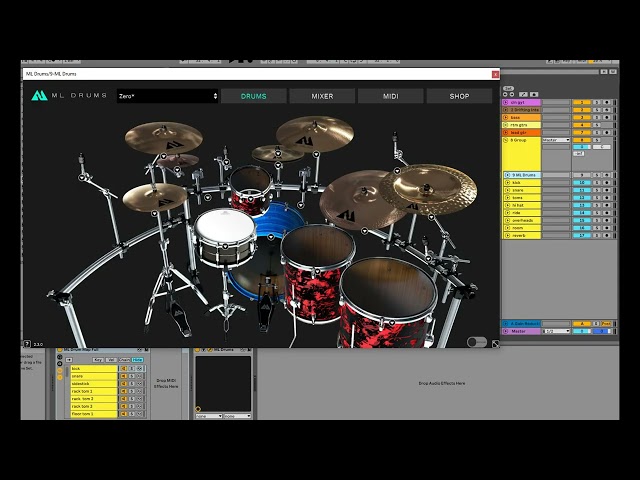Image resolution: width=640 pixels, height=480 pixels.
Task: Adjust the Master track cyan volume slider
Action: 582,331
